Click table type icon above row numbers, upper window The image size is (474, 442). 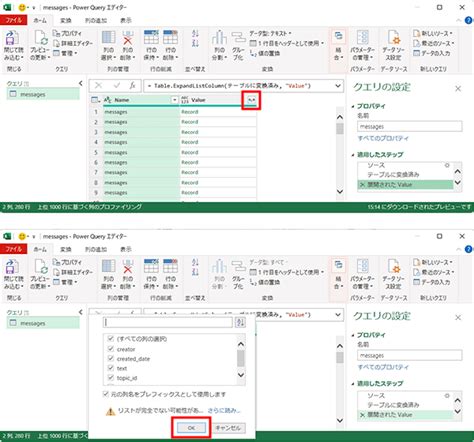point(95,100)
